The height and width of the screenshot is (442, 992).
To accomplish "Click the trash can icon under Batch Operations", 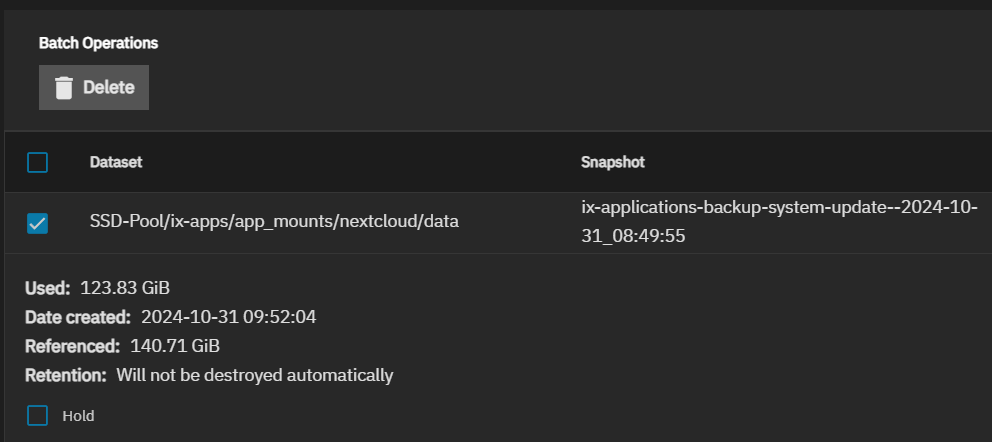I will (63, 87).
